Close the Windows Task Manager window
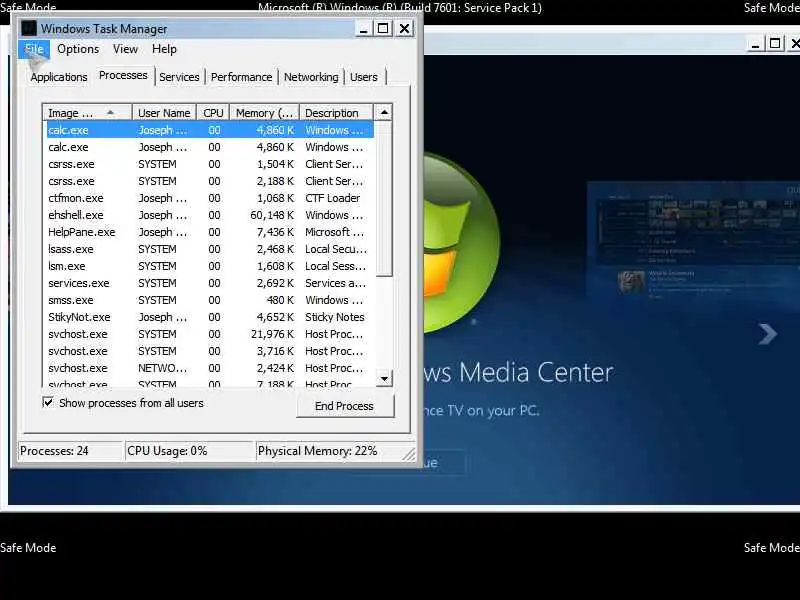Viewport: 800px width, 600px height. [x=405, y=29]
